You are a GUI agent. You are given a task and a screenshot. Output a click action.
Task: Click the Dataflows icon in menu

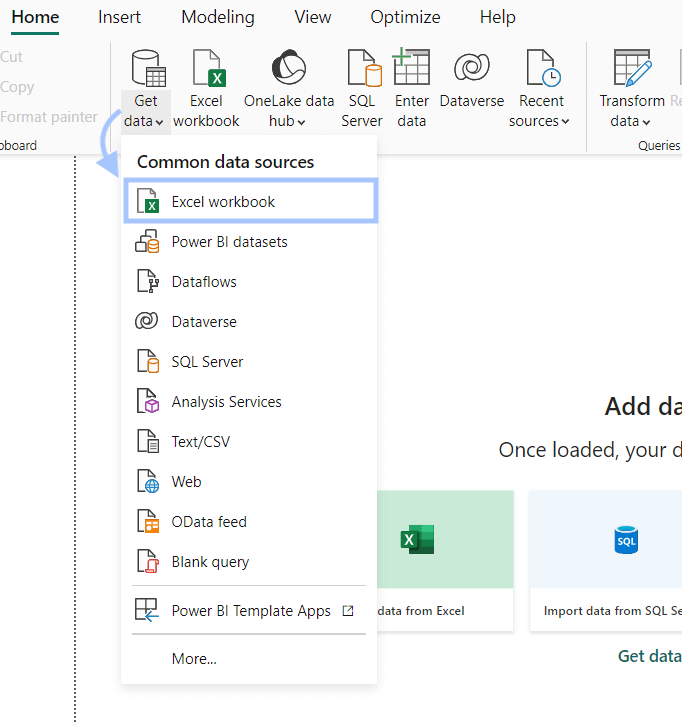point(148,281)
